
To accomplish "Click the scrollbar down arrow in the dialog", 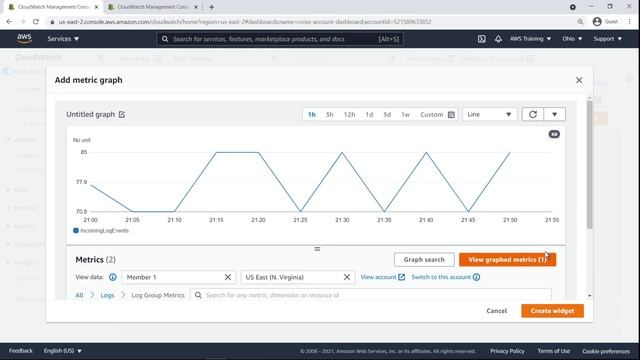I will tap(589, 296).
